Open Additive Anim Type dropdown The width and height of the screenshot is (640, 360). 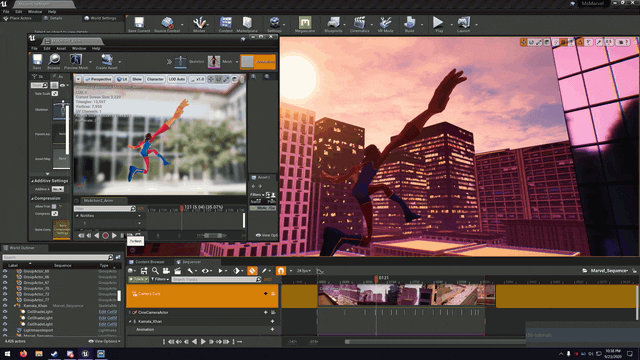pyautogui.click(x=58, y=189)
